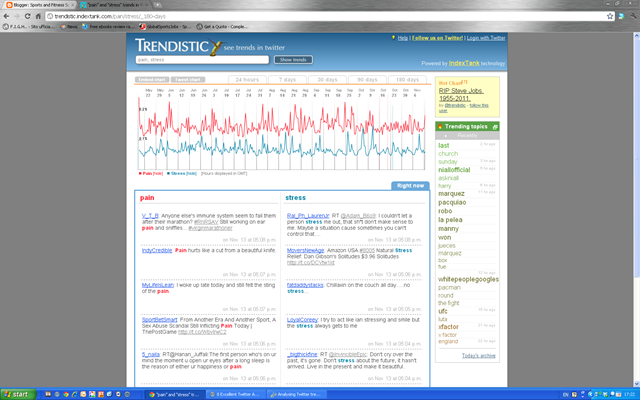
Task: Click the #virginmarathoner hashtag link
Action: [210, 228]
